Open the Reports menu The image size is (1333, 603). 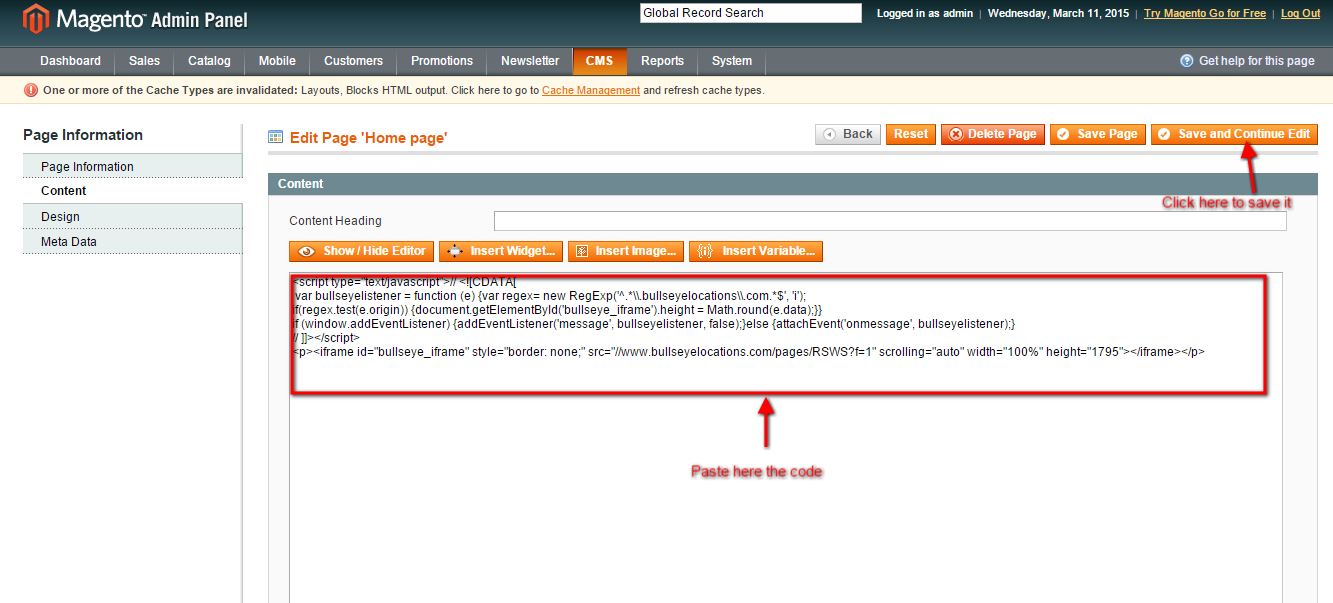click(x=663, y=61)
